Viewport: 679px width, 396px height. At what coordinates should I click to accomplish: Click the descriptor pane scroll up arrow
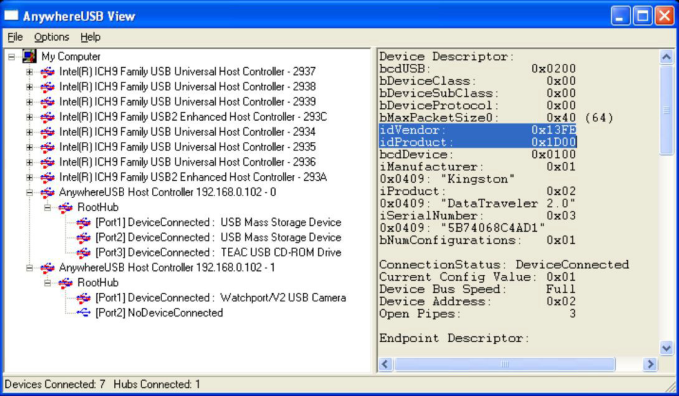(666, 57)
